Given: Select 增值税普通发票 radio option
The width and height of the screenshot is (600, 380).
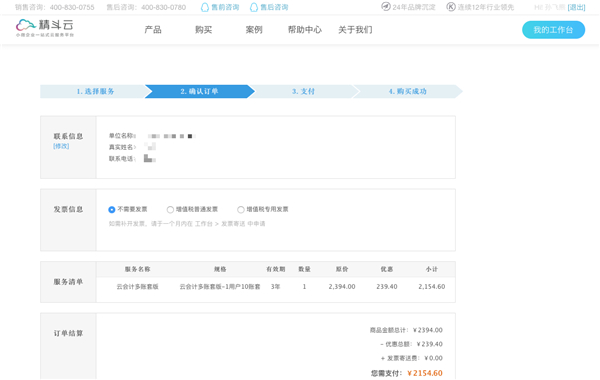Looking at the screenshot, I should [x=170, y=210].
